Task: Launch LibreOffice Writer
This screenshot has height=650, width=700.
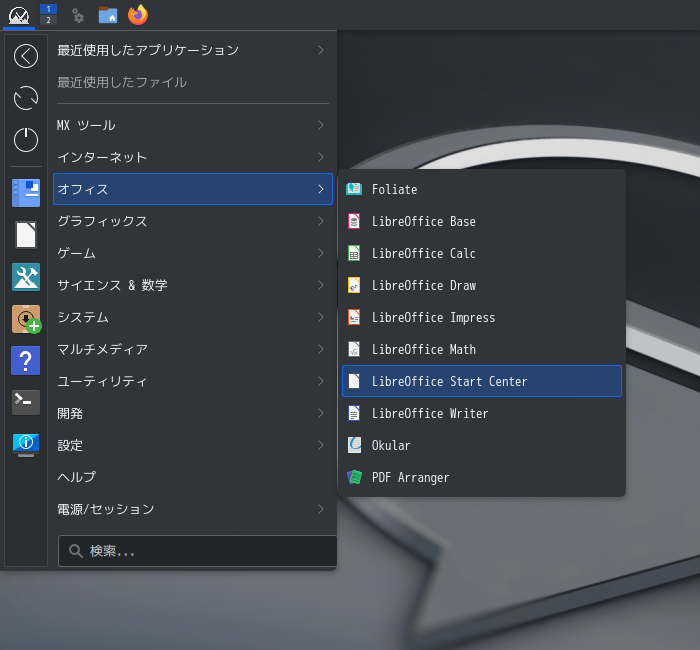Action: [482, 413]
